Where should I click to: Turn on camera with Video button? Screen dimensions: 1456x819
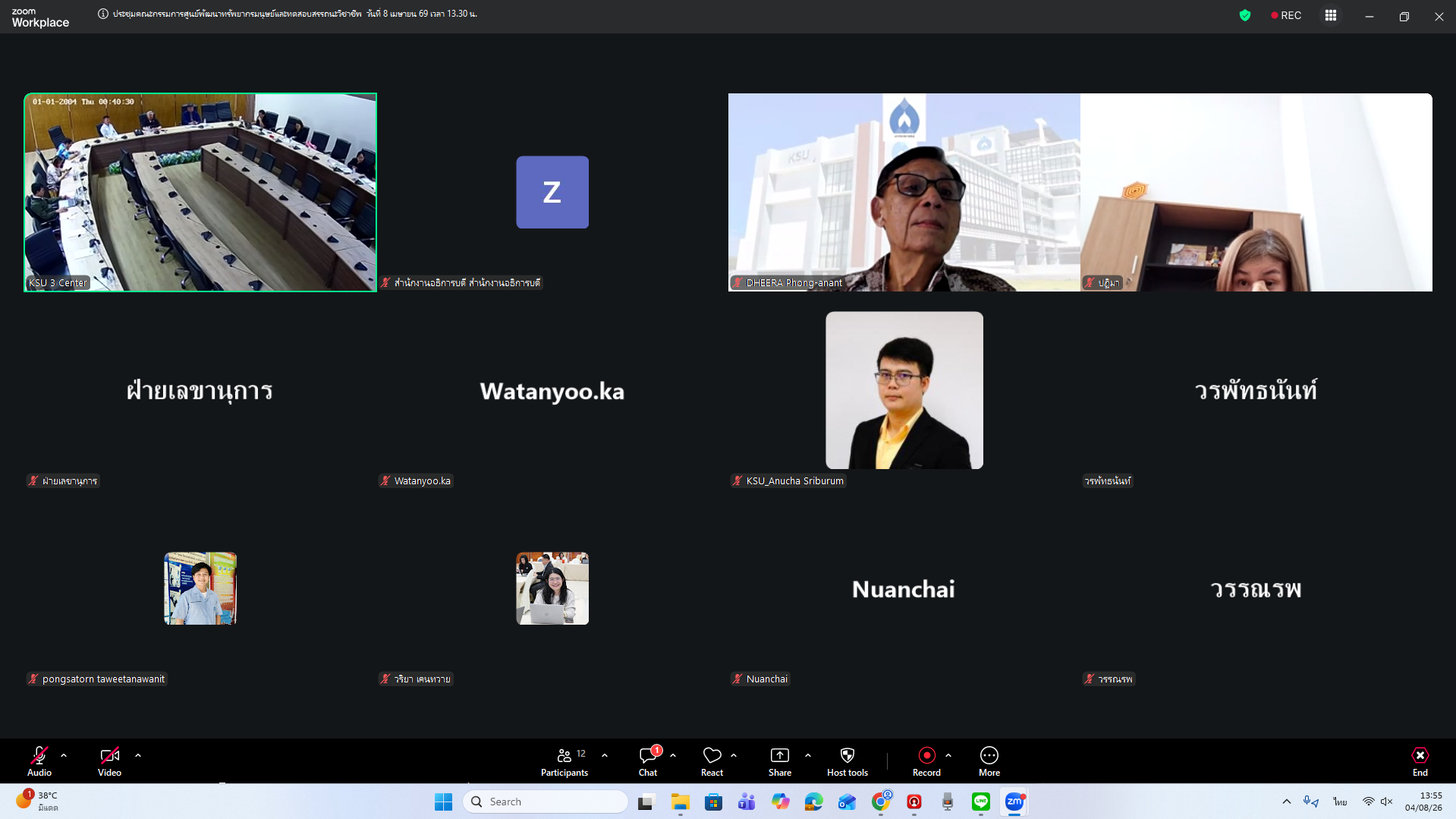[x=109, y=761]
